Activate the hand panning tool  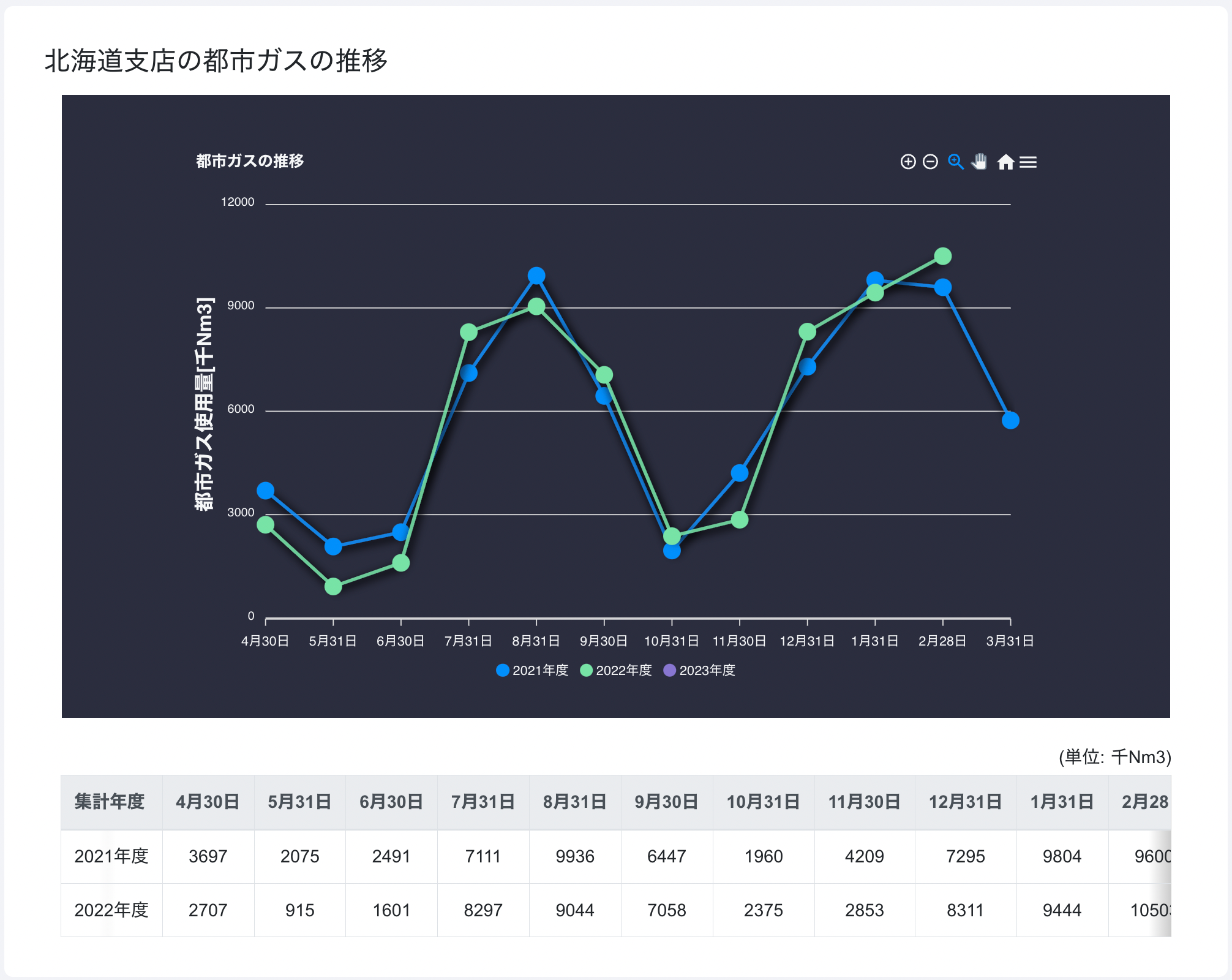(x=980, y=162)
